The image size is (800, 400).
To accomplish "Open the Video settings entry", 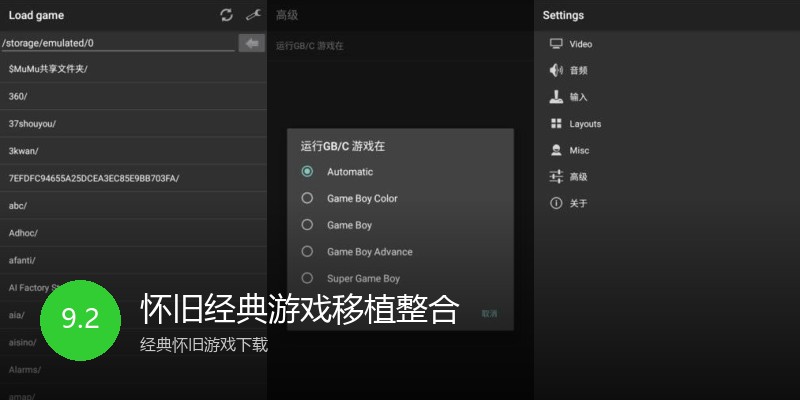I will pyautogui.click(x=667, y=44).
